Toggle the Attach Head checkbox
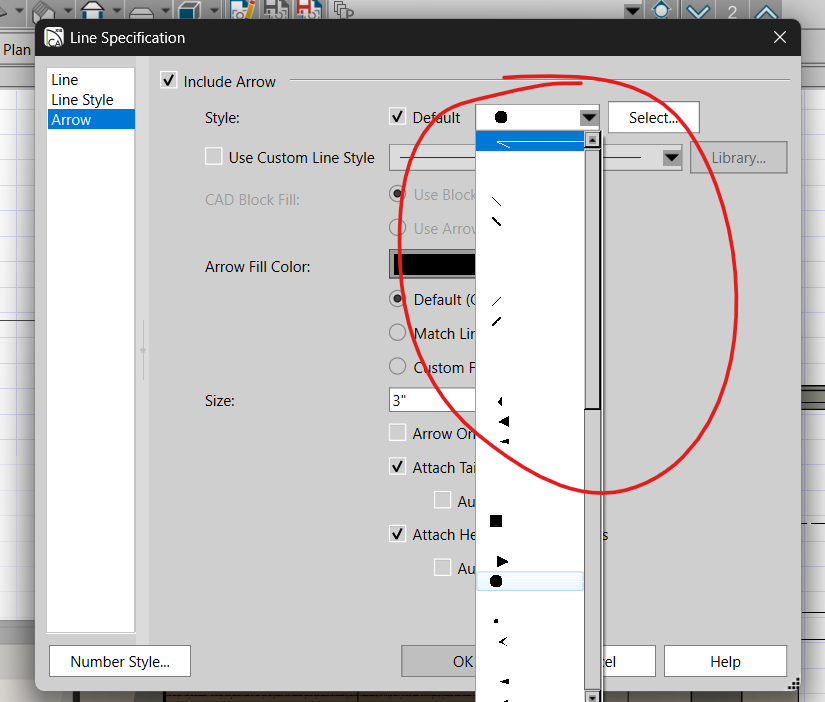The height and width of the screenshot is (702, 825). pyautogui.click(x=397, y=534)
